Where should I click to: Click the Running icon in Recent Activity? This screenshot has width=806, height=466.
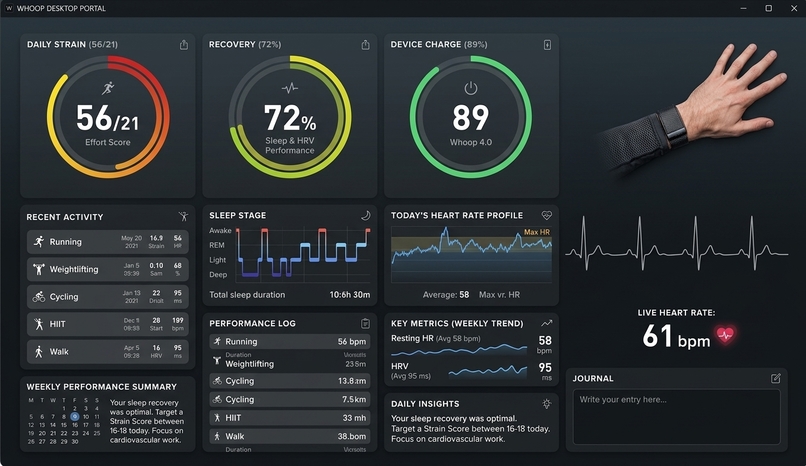[x=39, y=241]
